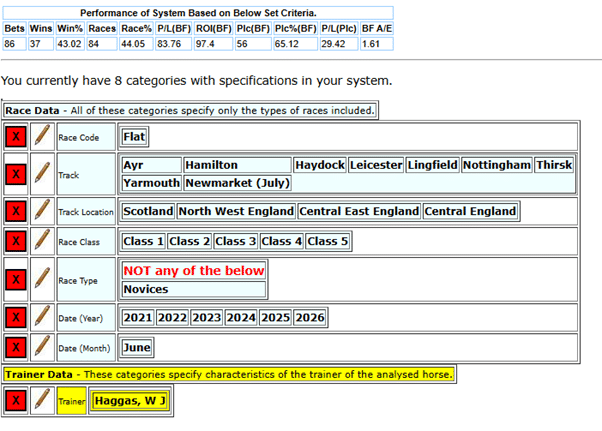This screenshot has height=431, width=602.
Task: Click the Win% column header
Action: coord(70,28)
